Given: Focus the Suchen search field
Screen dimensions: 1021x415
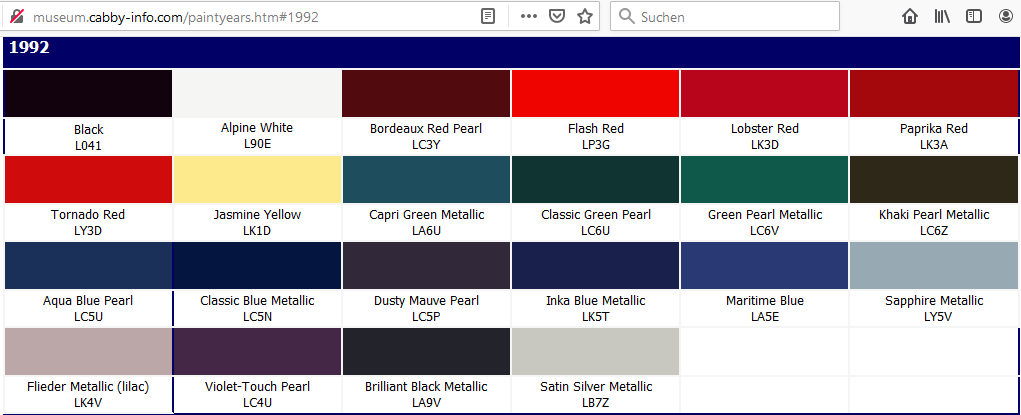Looking at the screenshot, I should [730, 17].
